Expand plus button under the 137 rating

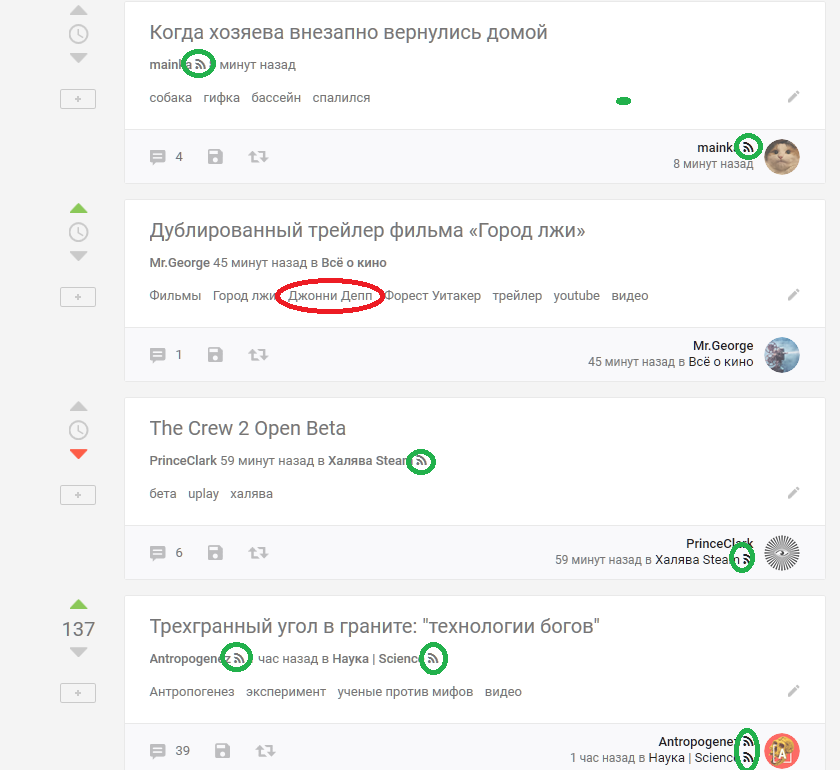tap(78, 693)
